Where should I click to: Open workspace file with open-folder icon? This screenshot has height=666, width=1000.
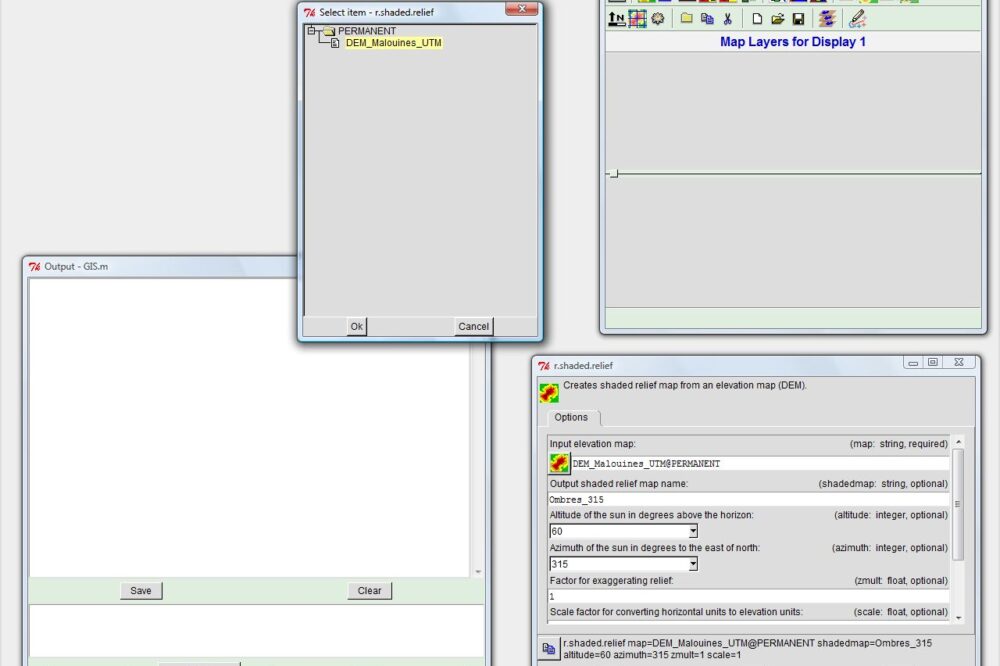click(x=777, y=19)
